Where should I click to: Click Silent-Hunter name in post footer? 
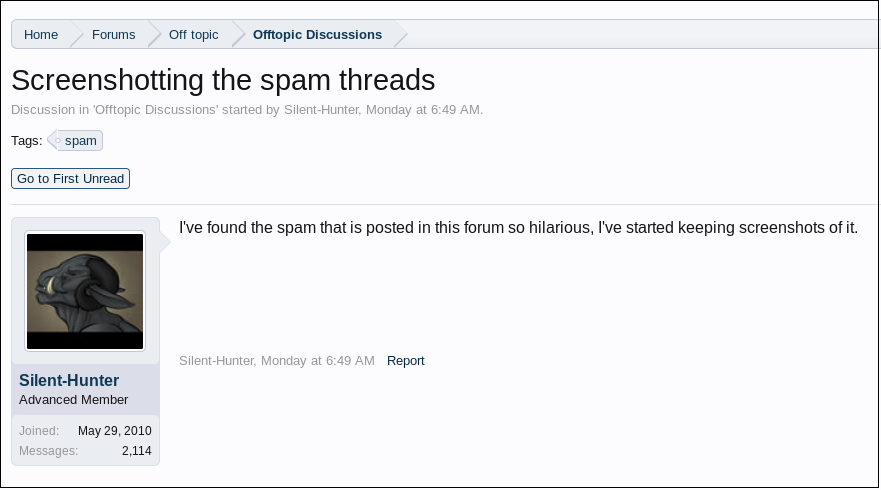click(216, 360)
